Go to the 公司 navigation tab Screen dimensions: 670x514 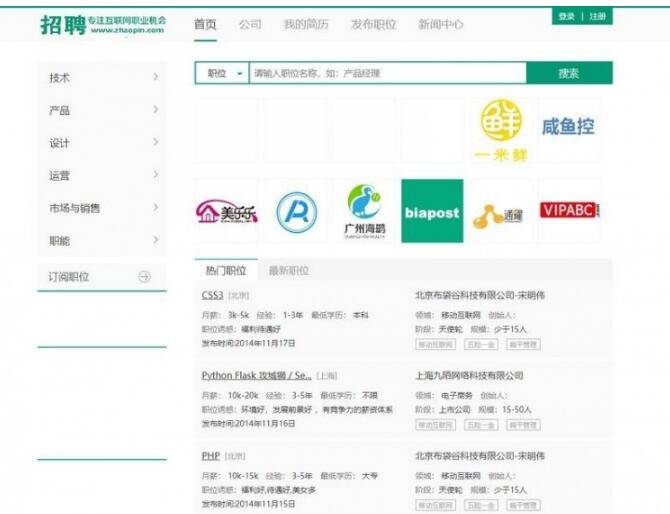(x=250, y=24)
